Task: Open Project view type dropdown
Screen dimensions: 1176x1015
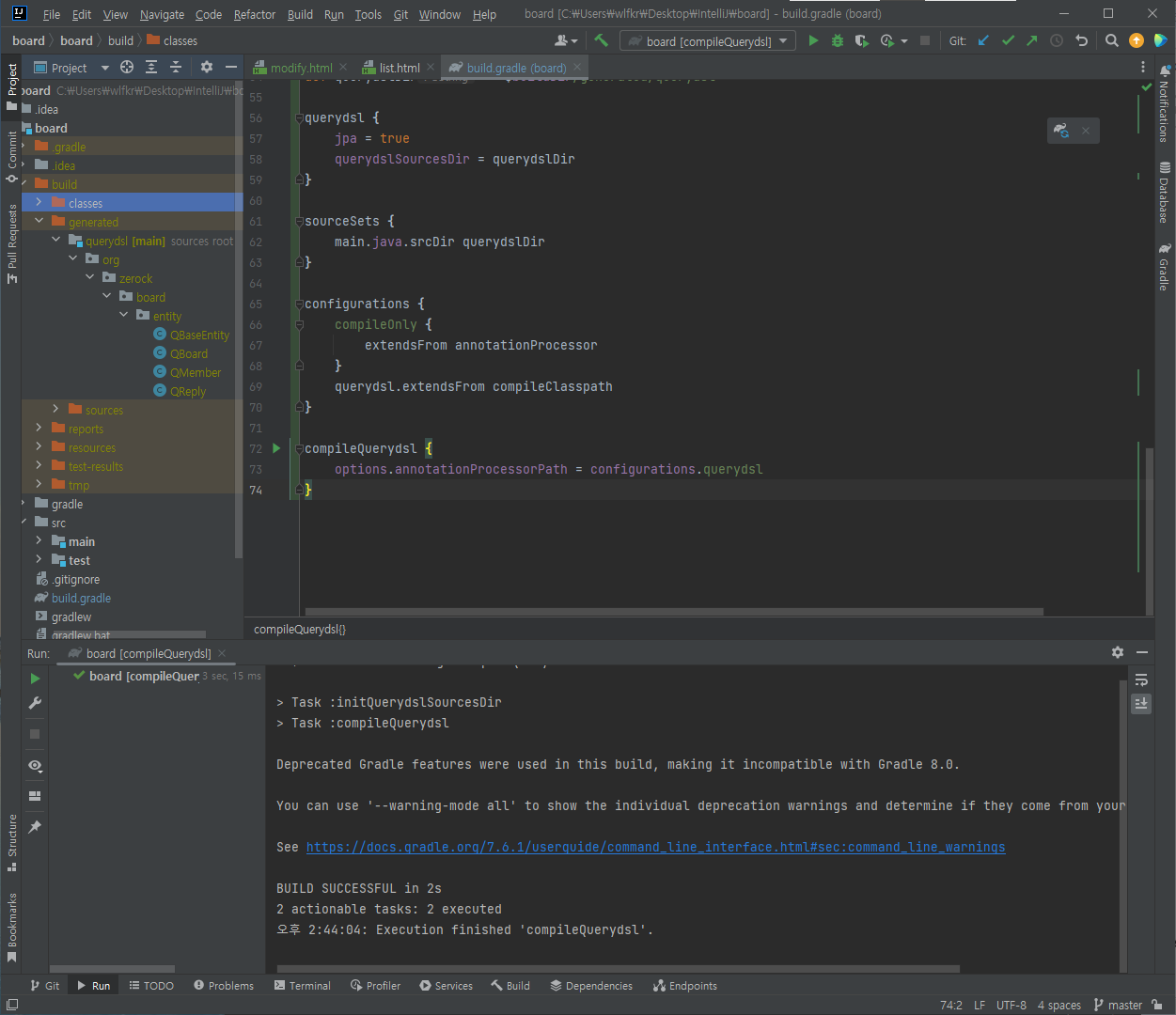Action: tap(105, 68)
